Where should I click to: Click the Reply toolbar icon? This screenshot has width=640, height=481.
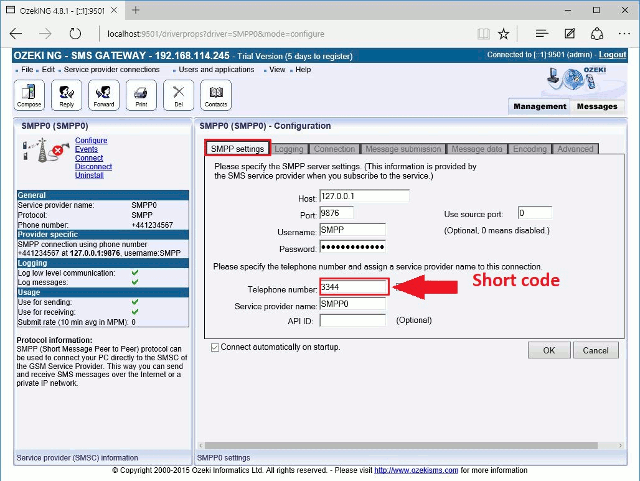tap(66, 95)
